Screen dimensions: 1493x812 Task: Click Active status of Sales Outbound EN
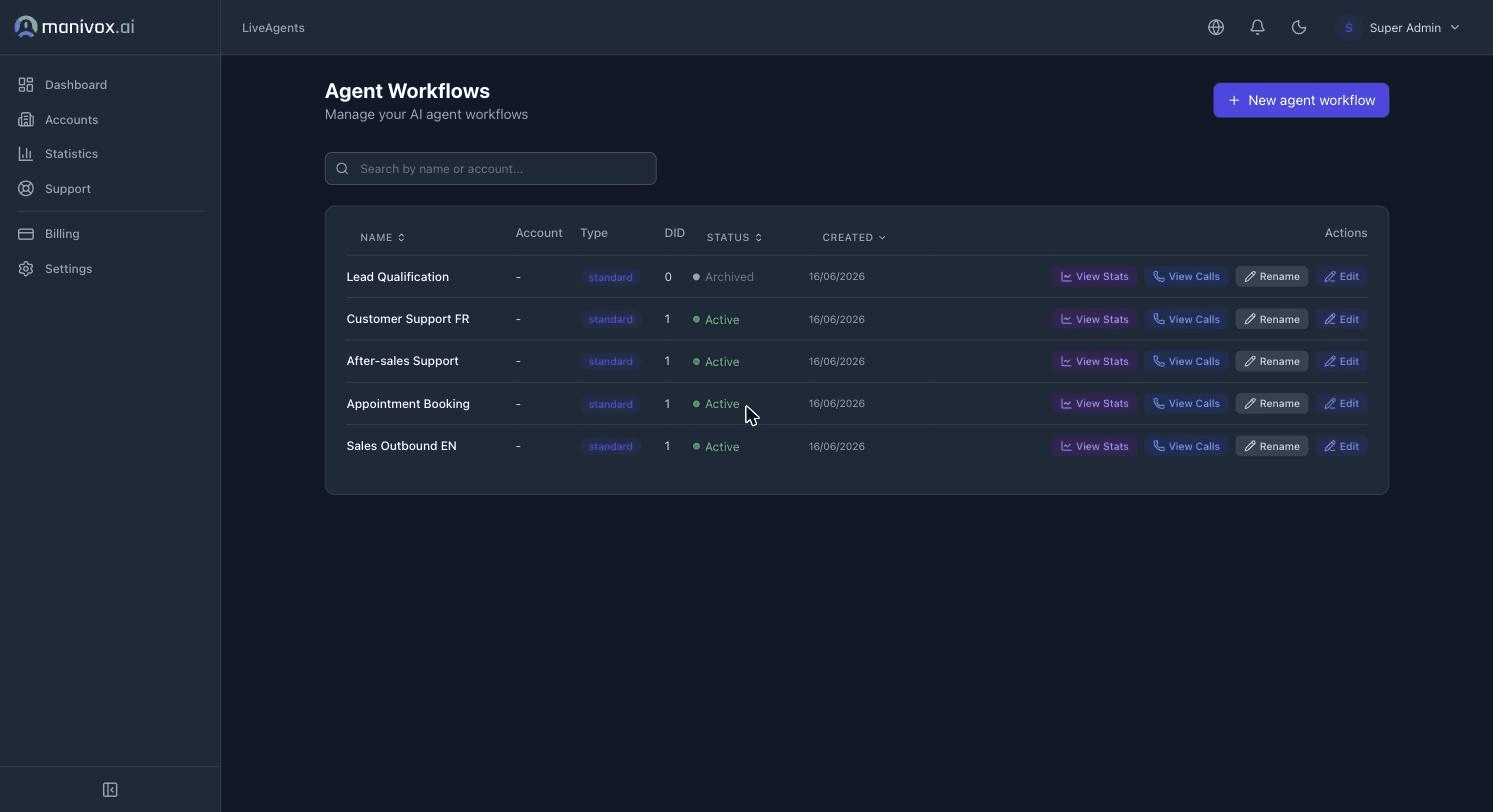coord(716,447)
